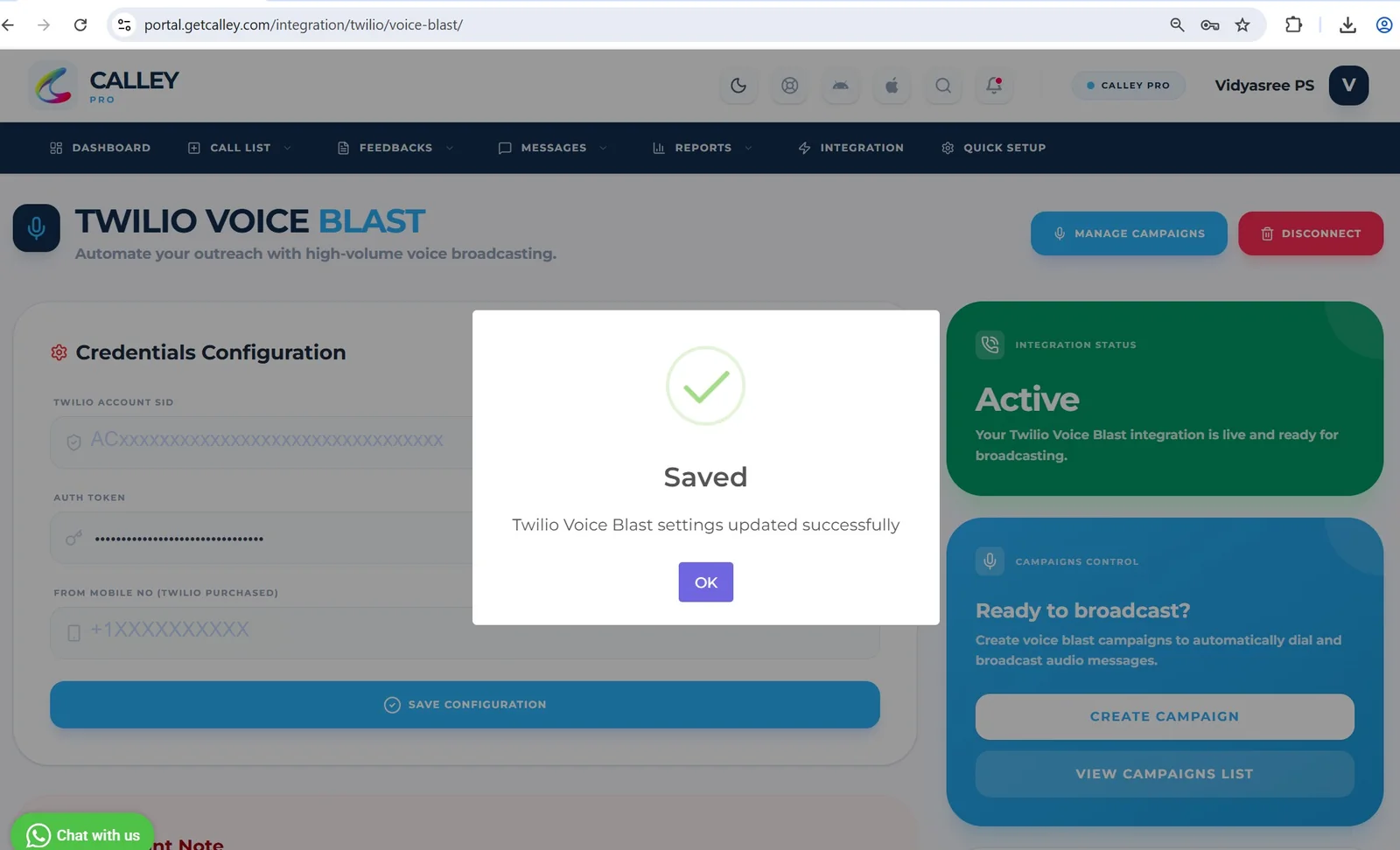Open the V user avatar
This screenshot has width=1400, height=850.
pos(1348,86)
